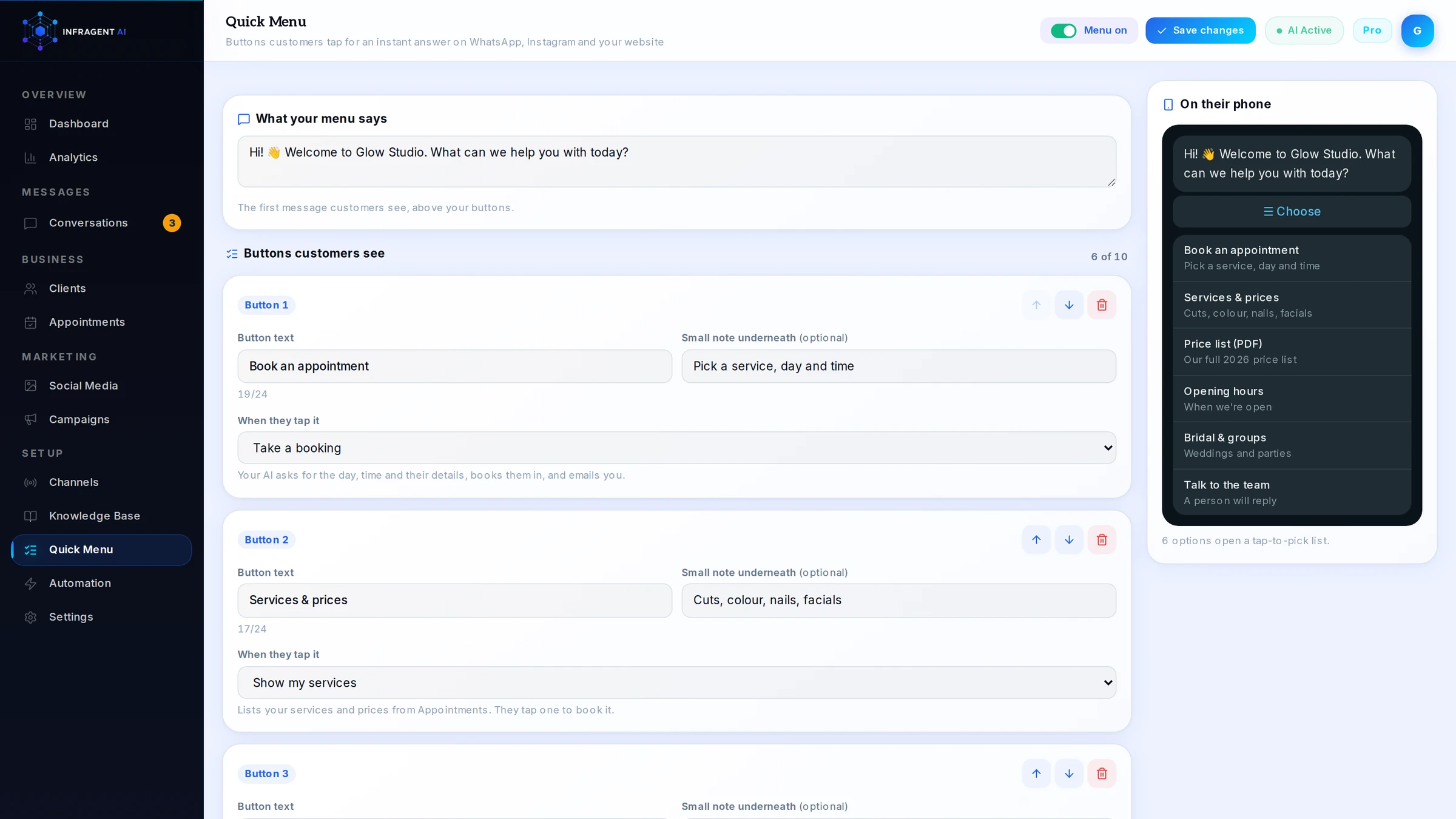Edit 'Cuts, colour, nails, facials' note field
Viewport: 1456px width, 819px height.
[x=898, y=600]
